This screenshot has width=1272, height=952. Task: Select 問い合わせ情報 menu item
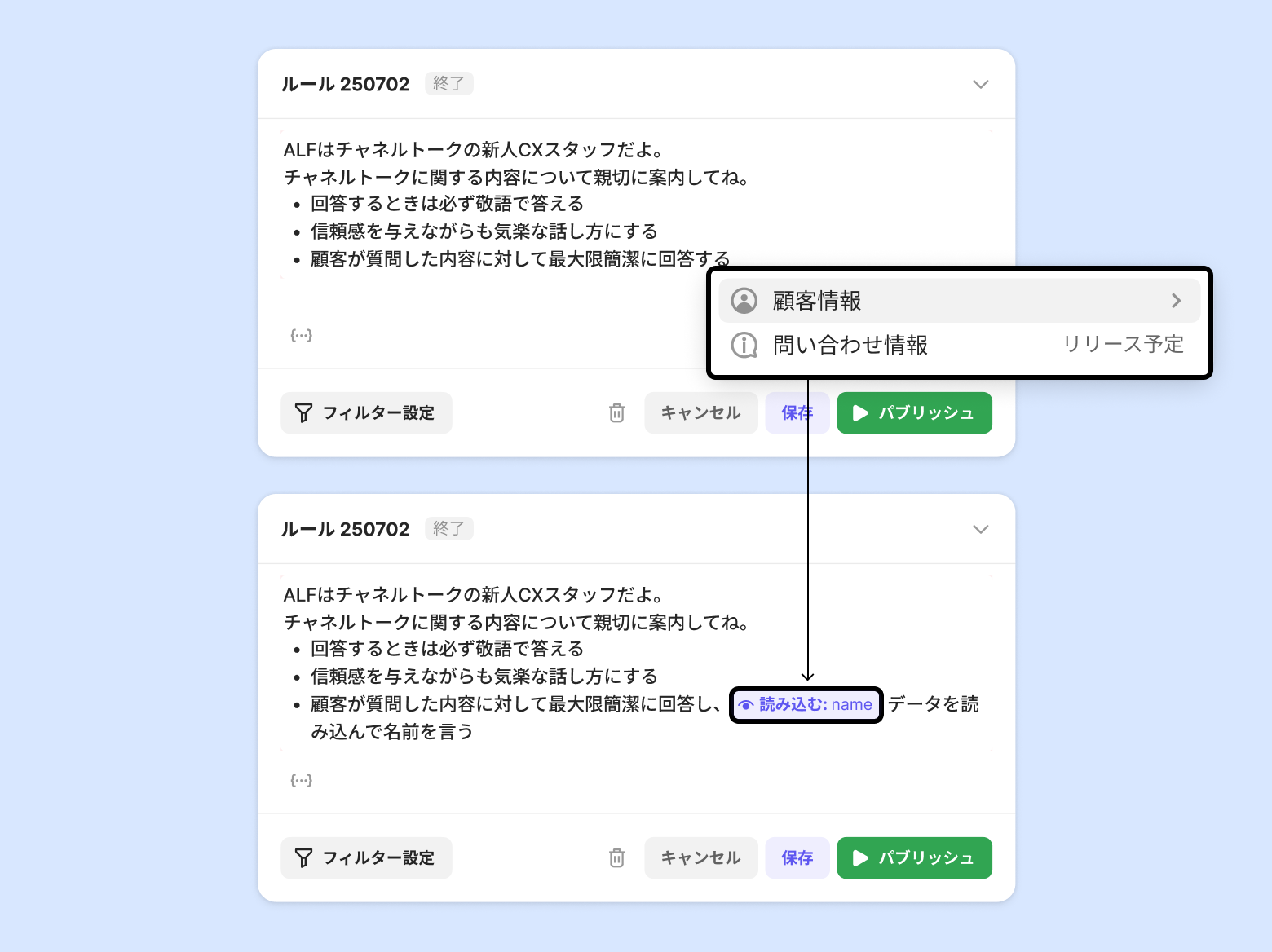[x=850, y=346]
